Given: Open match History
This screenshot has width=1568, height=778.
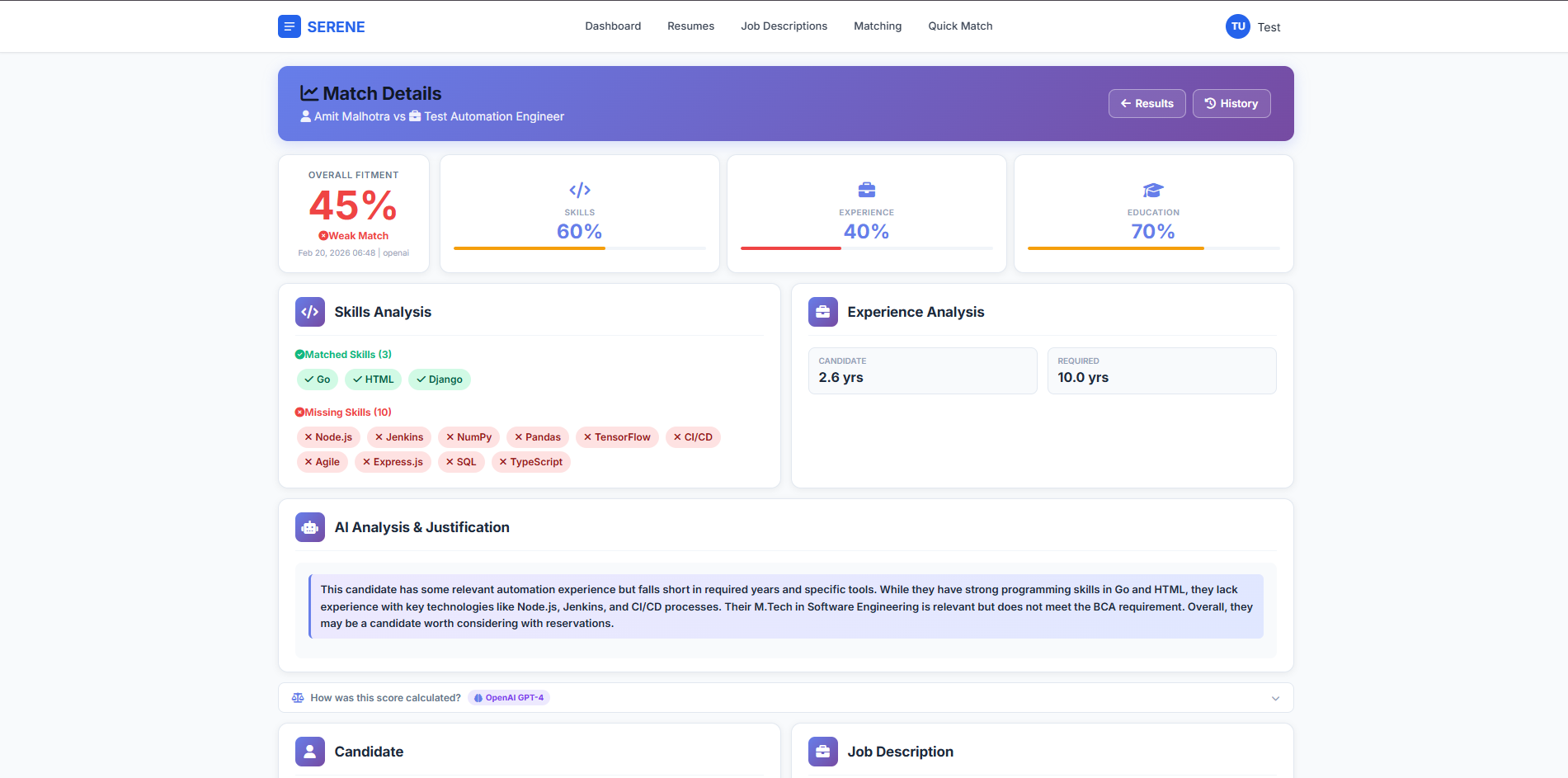Looking at the screenshot, I should coord(1231,104).
